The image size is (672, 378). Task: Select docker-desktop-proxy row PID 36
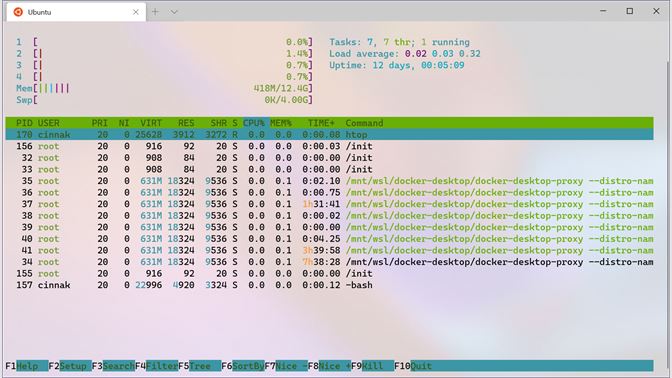pyautogui.click(x=330, y=192)
